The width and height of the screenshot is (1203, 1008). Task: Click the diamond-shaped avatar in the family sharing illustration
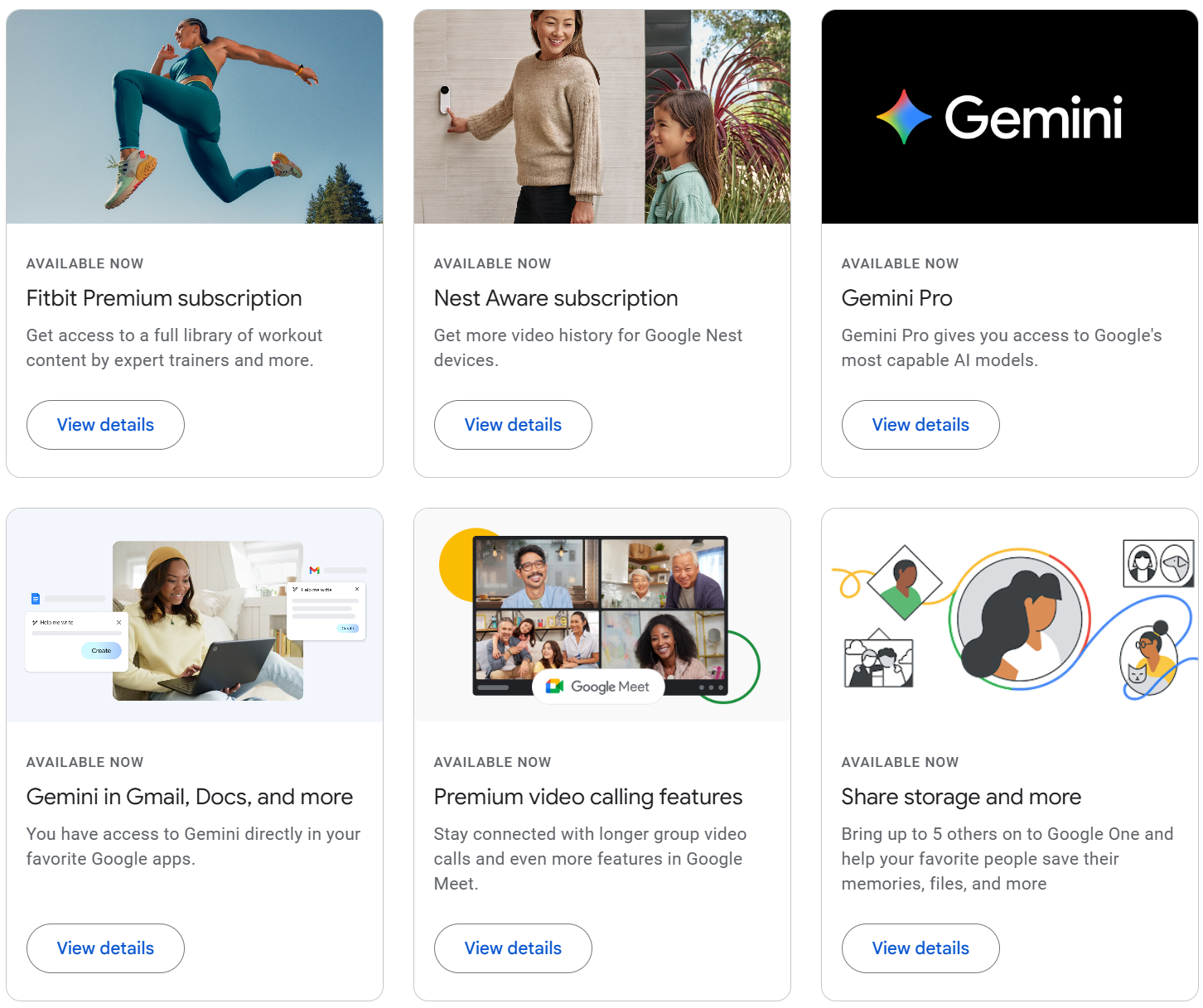point(904,582)
